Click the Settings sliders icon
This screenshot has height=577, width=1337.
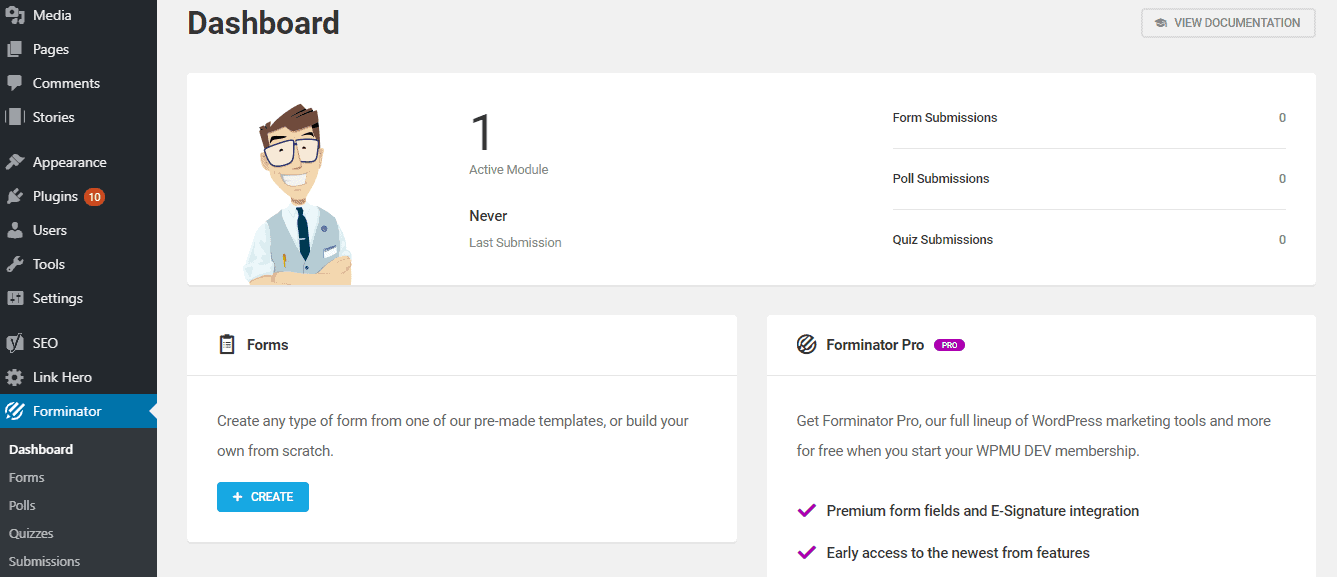[x=15, y=298]
